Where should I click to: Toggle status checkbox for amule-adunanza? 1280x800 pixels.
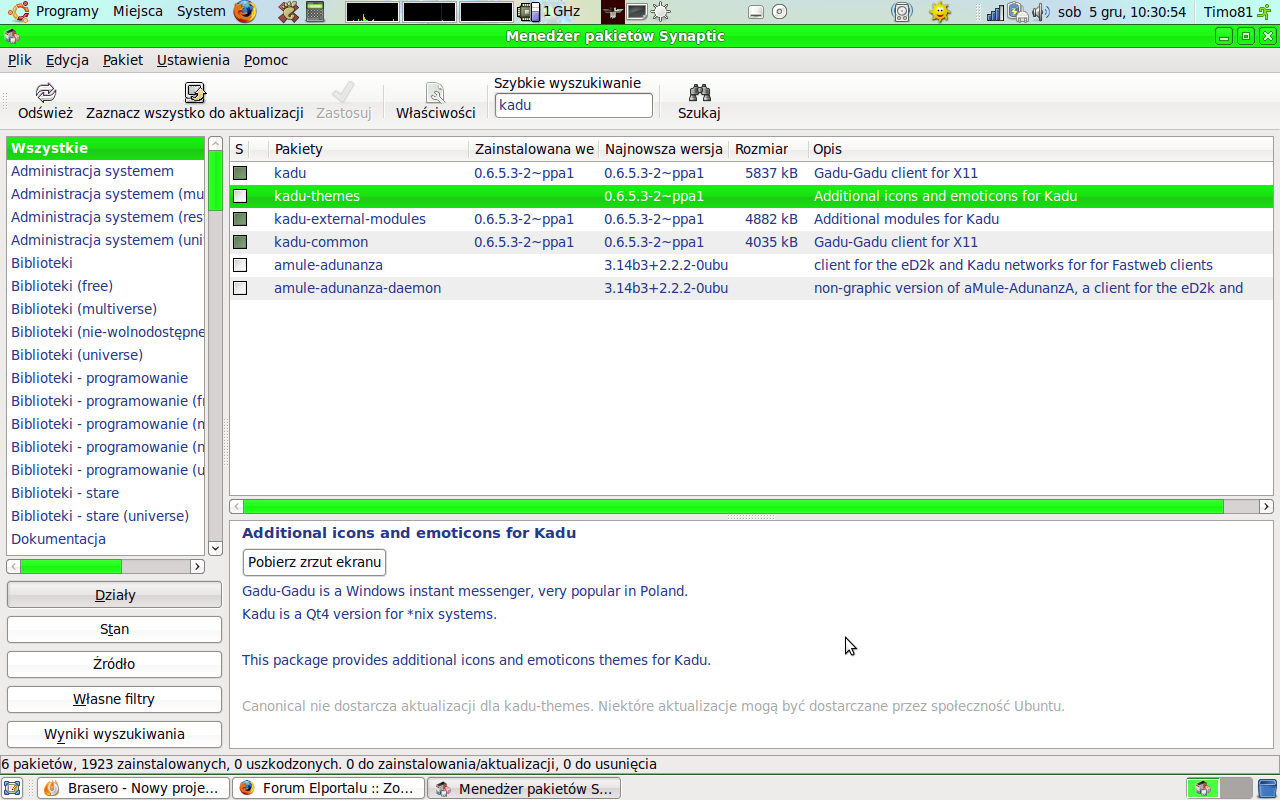pos(240,265)
